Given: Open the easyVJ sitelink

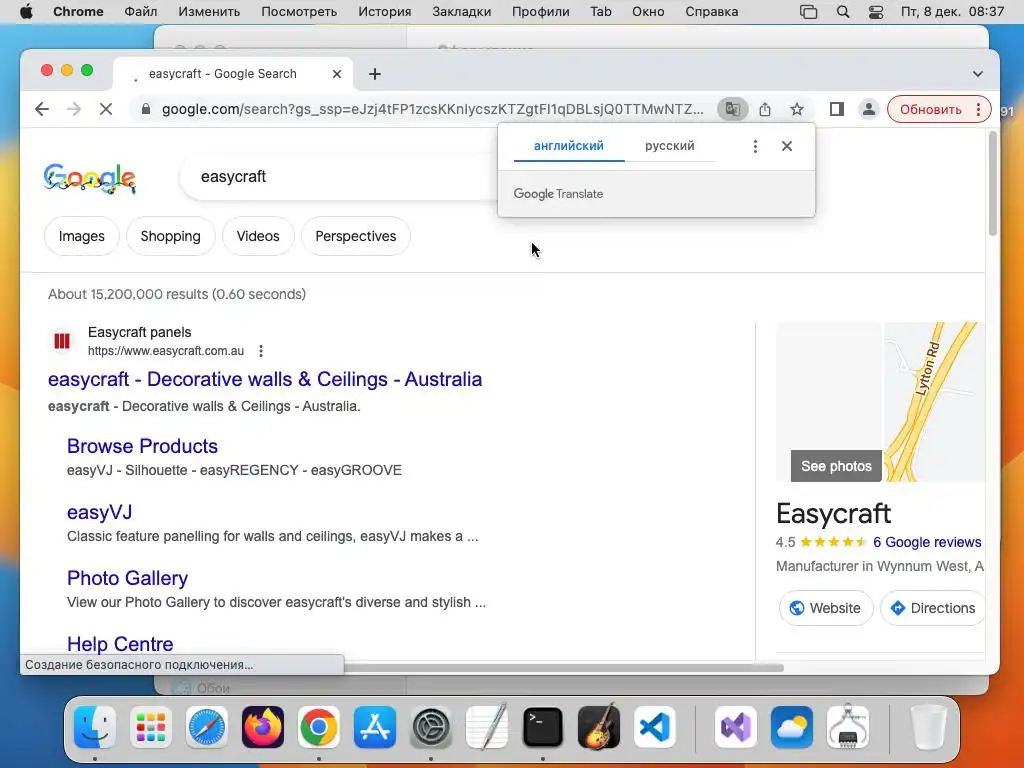Looking at the screenshot, I should point(99,513).
